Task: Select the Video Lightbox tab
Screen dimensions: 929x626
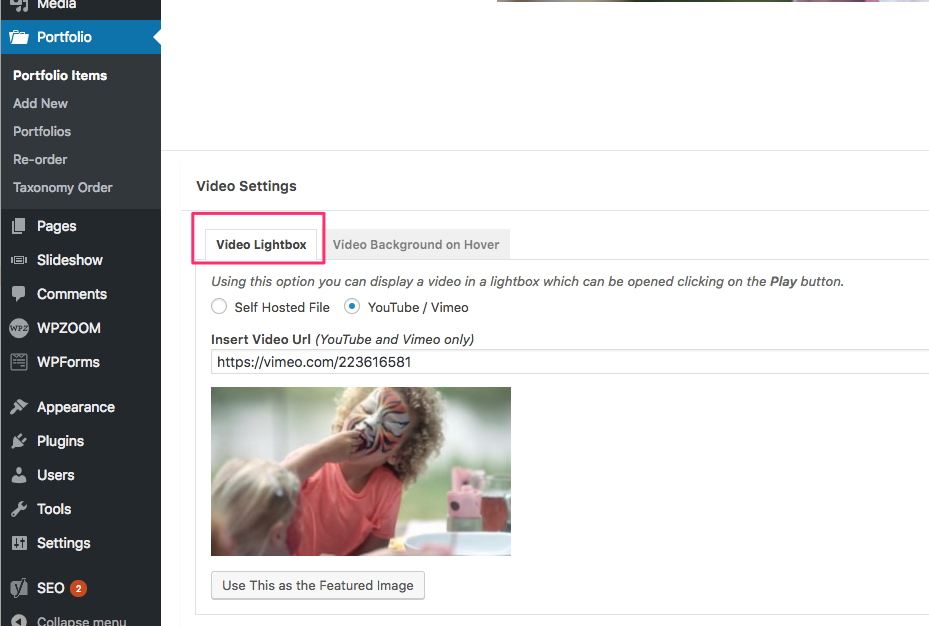Action: point(261,245)
